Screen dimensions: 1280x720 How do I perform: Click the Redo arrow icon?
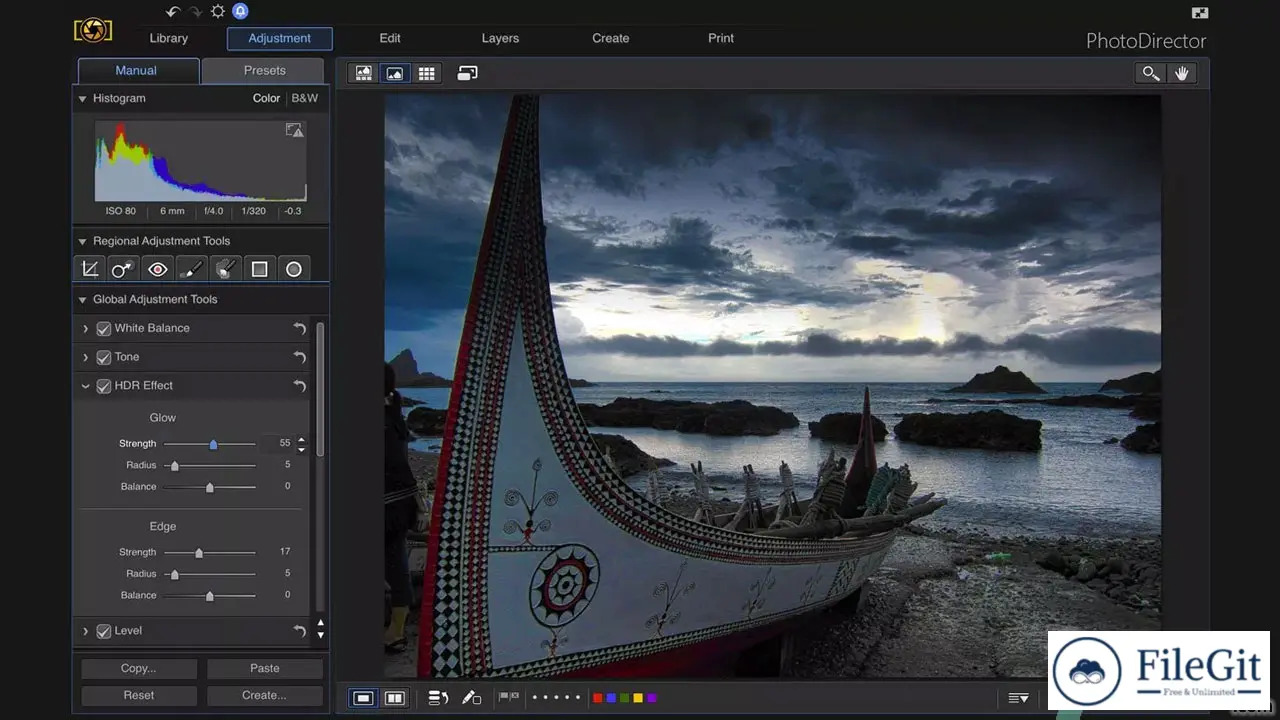[x=195, y=12]
